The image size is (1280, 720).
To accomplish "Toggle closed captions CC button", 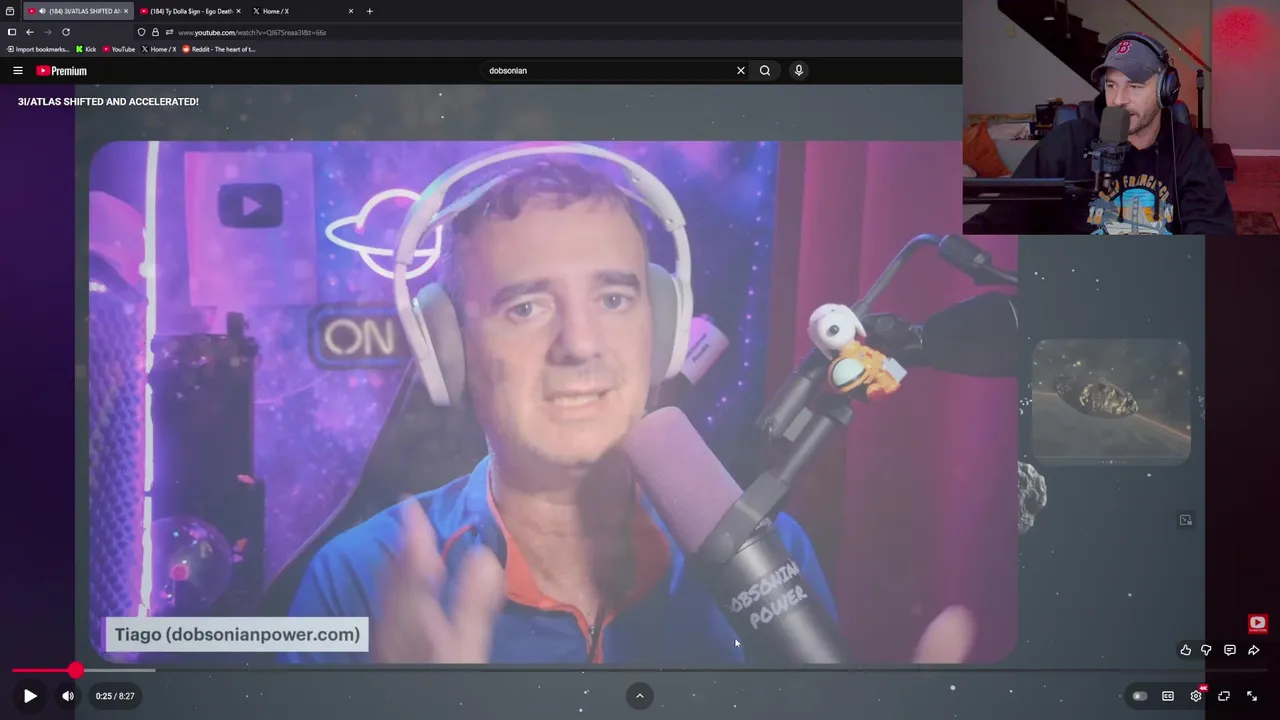I will (1168, 696).
